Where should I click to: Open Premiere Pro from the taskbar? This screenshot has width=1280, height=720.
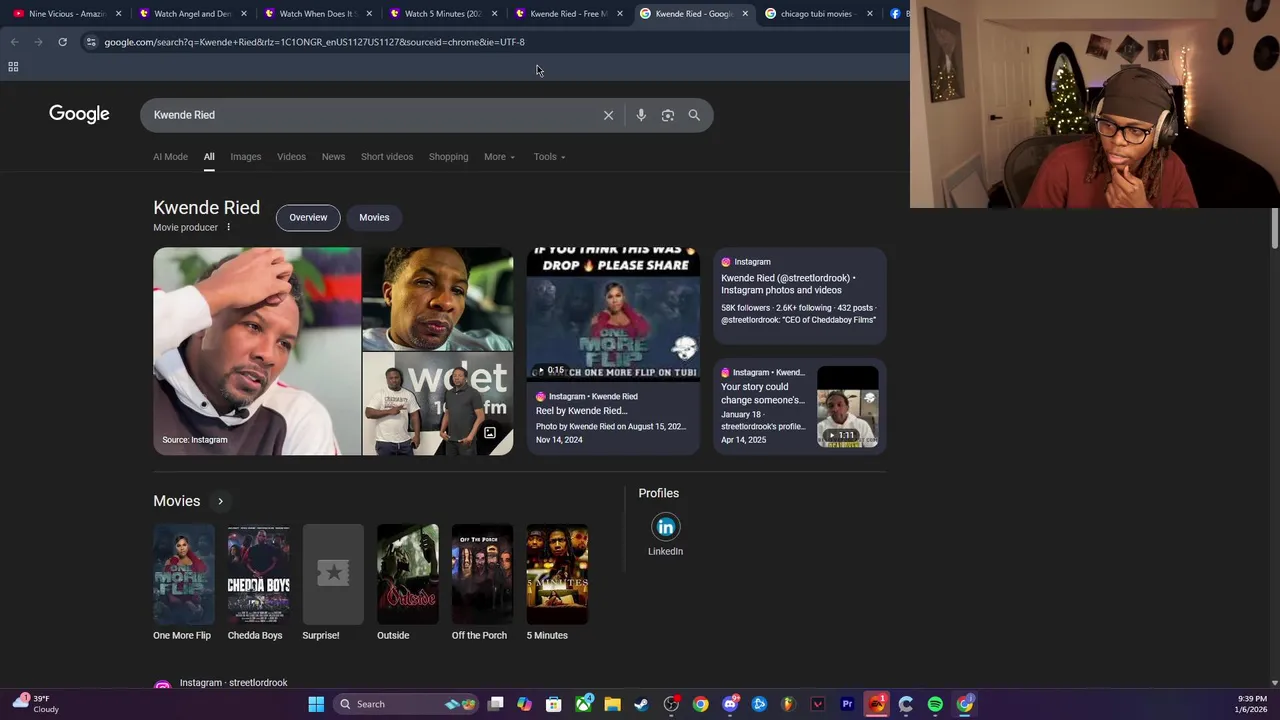(847, 704)
